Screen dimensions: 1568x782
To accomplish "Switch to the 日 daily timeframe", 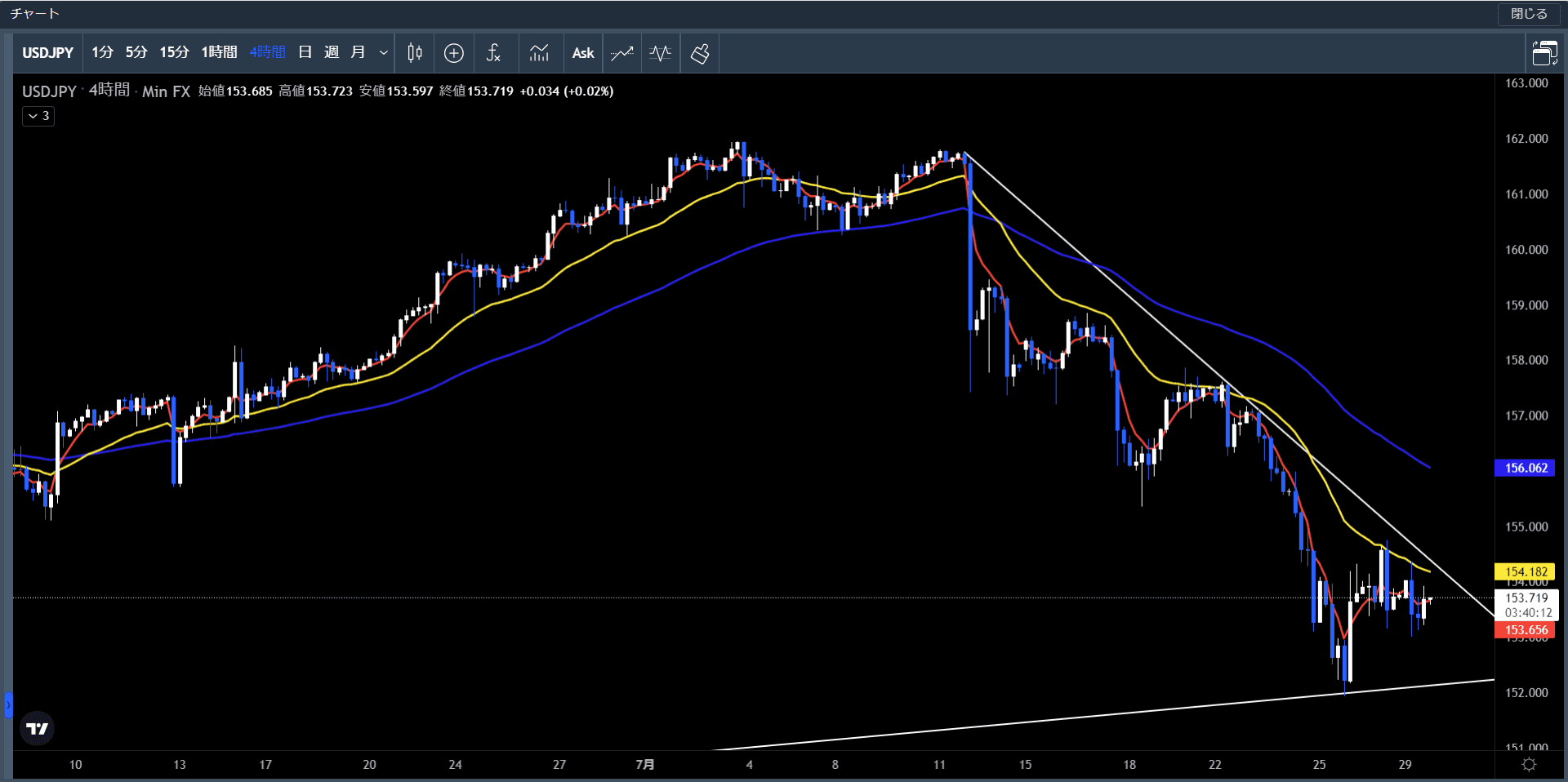I will tap(305, 52).
